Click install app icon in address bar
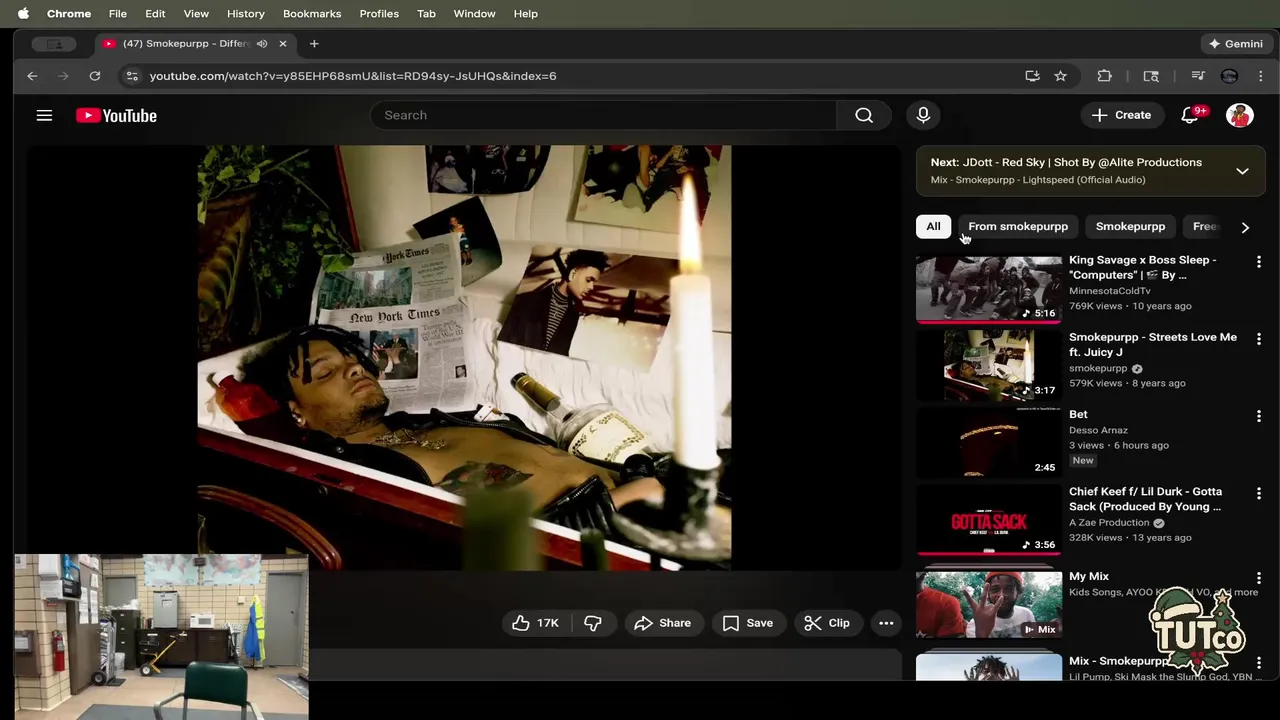Image resolution: width=1280 pixels, height=720 pixels. coord(1032,76)
